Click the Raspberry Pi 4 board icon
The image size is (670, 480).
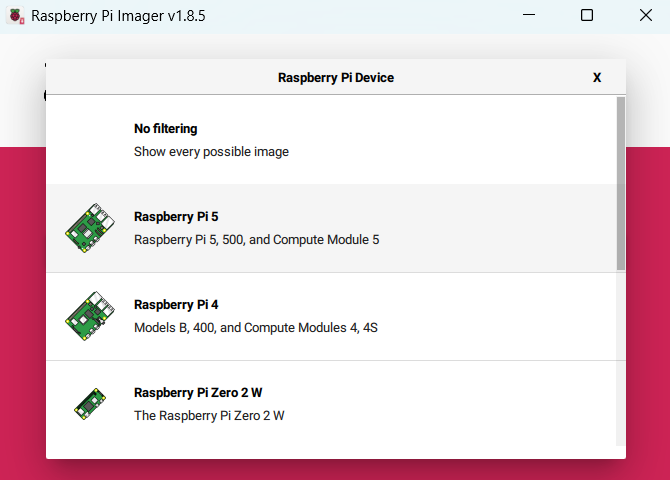[x=90, y=316]
